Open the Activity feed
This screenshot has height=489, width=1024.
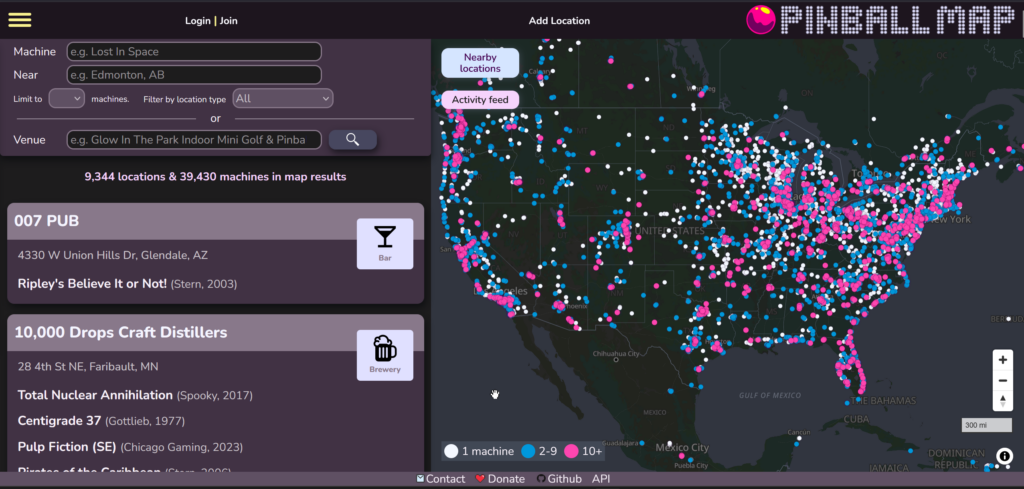(480, 100)
